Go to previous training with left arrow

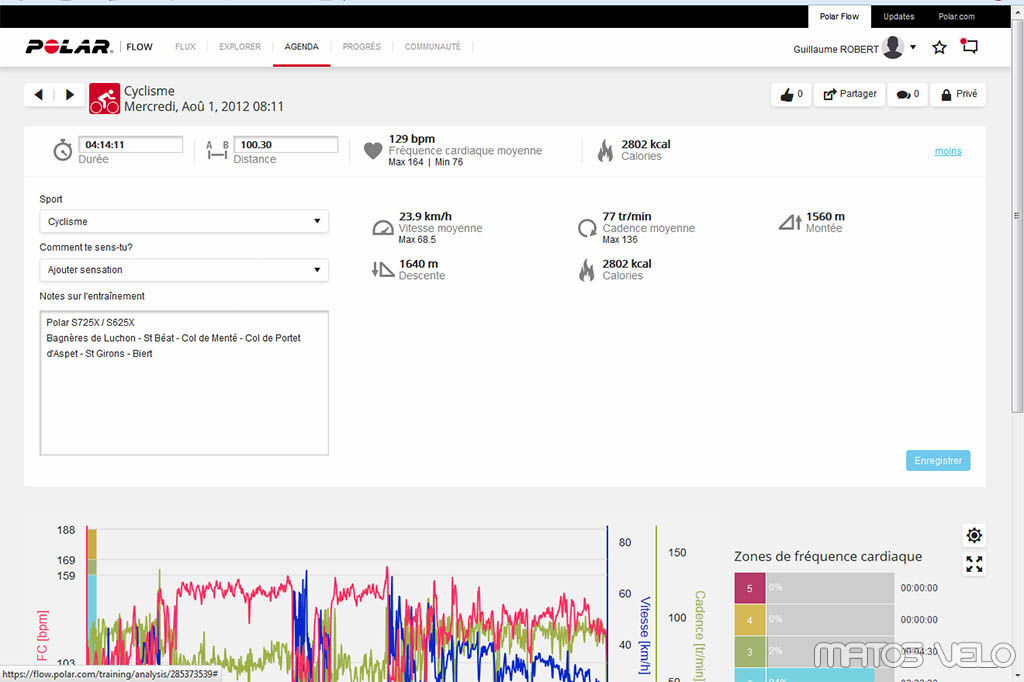click(x=39, y=95)
